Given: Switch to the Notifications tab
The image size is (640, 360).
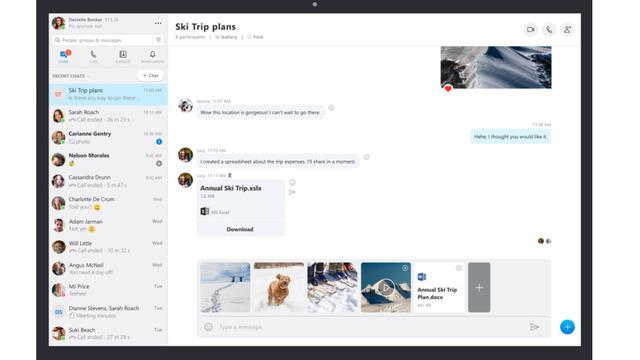Looking at the screenshot, I should pos(153,56).
